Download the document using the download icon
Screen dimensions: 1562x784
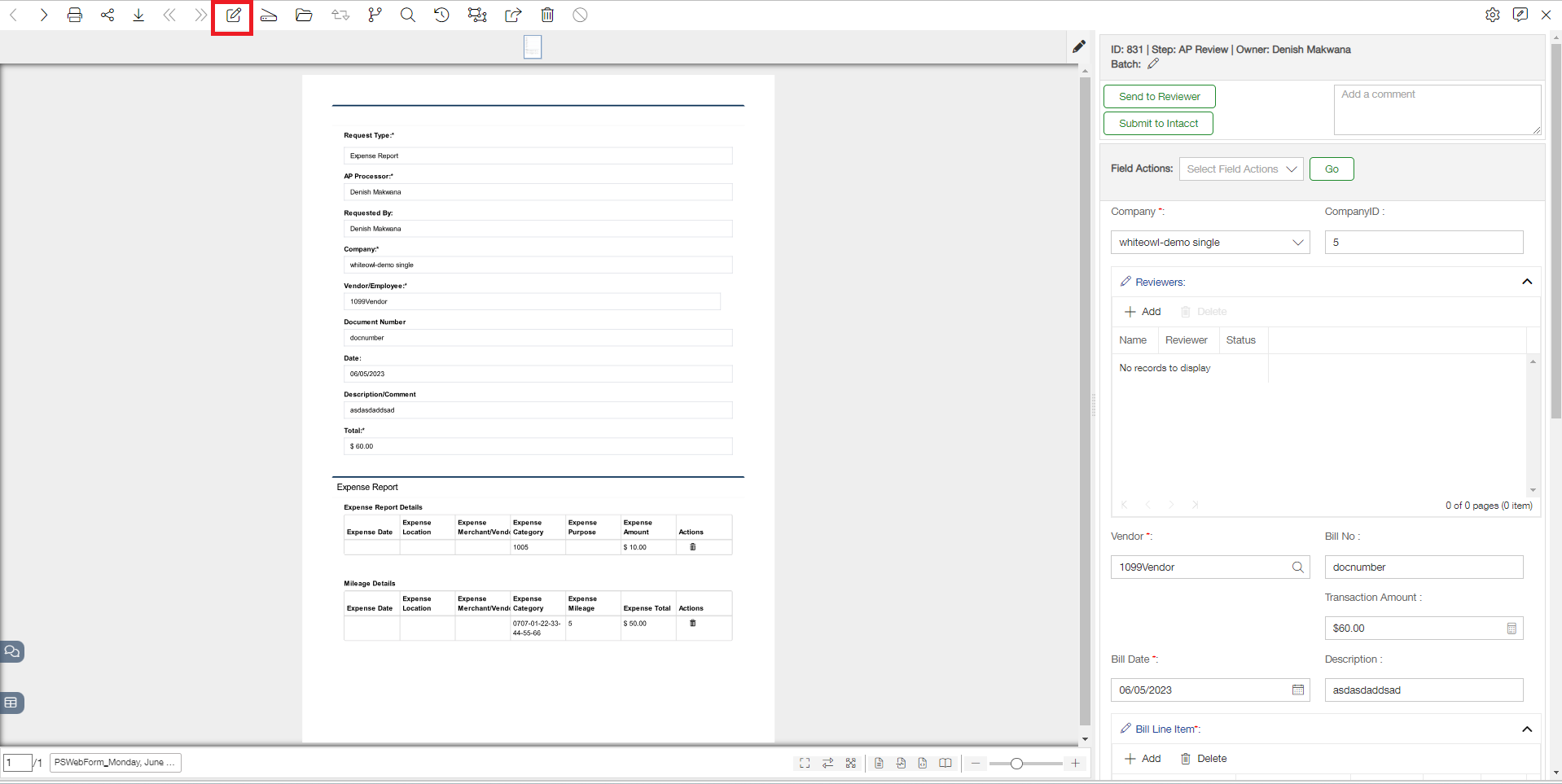pyautogui.click(x=138, y=15)
